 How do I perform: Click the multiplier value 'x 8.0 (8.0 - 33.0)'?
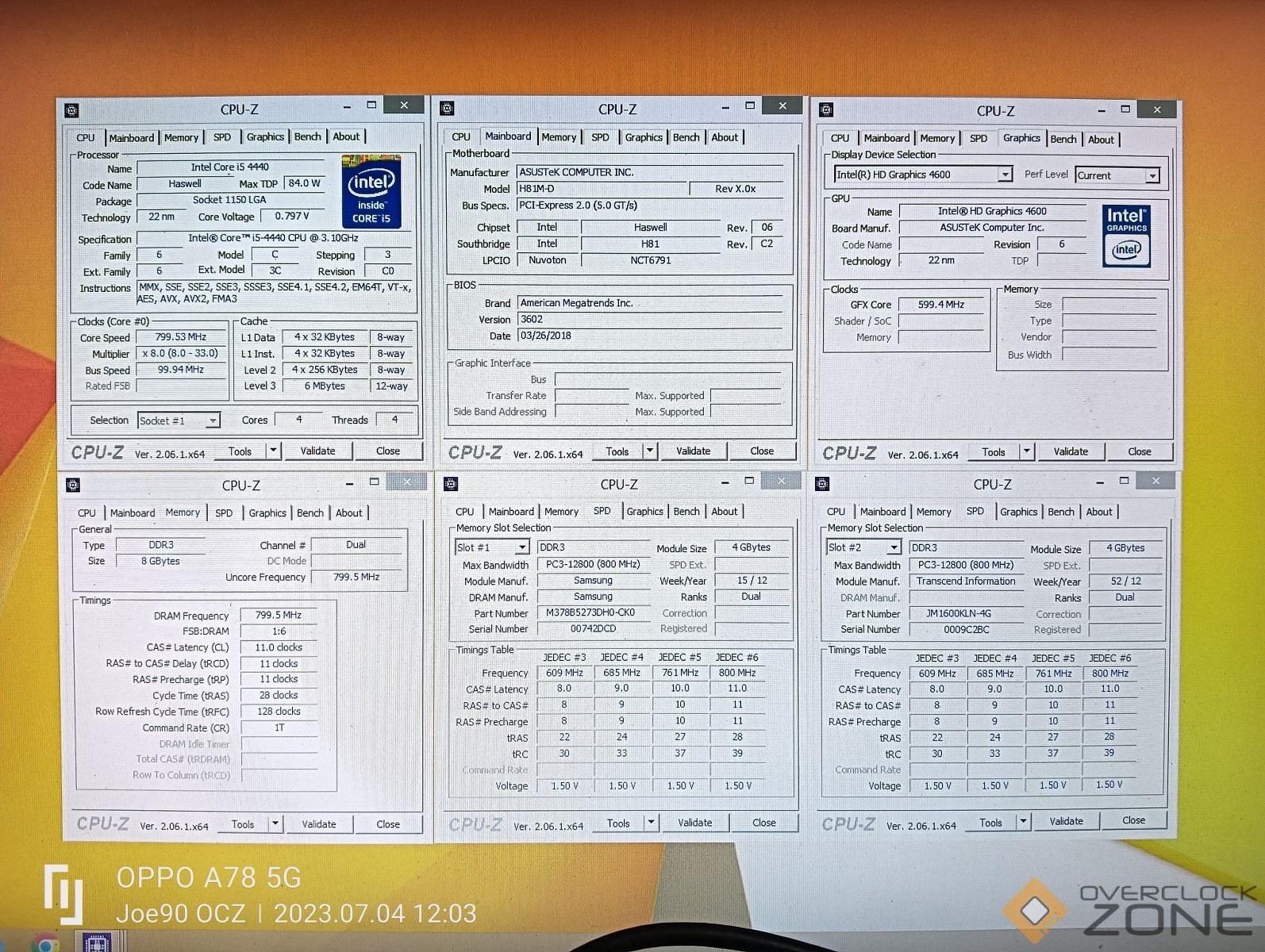(181, 353)
